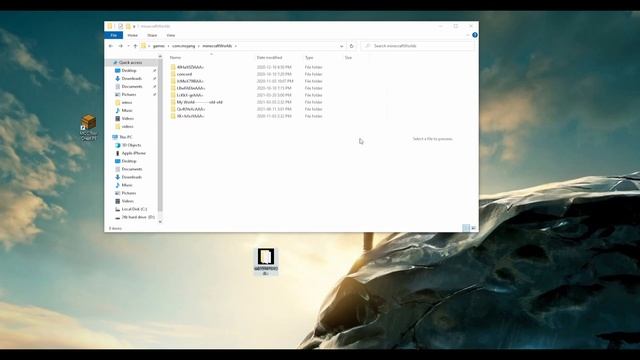Open Documents under This PC
This screenshot has width=640, height=360.
coord(132,169)
